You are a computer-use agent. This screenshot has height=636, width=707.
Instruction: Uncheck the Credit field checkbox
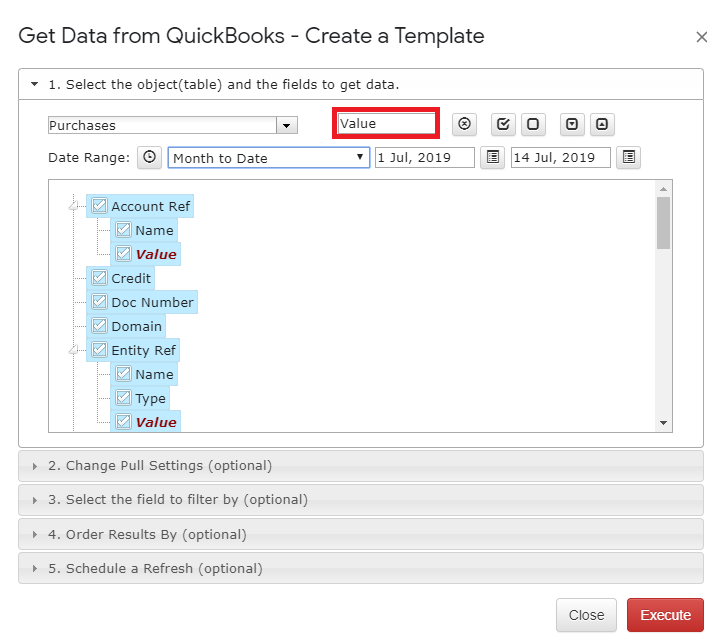tap(99, 278)
